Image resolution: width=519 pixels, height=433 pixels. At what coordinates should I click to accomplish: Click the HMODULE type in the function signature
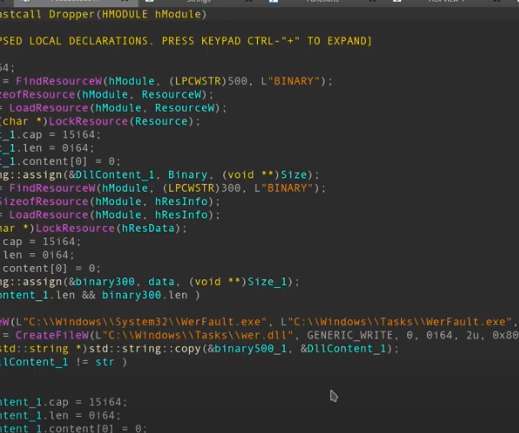point(125,14)
